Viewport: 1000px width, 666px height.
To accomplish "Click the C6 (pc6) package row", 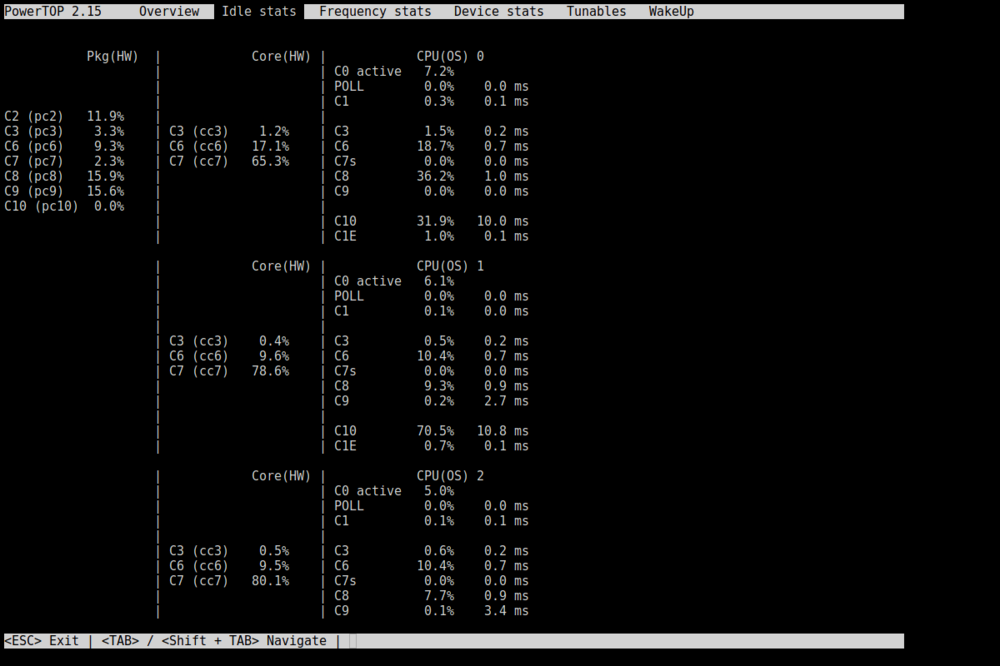I will (64, 146).
